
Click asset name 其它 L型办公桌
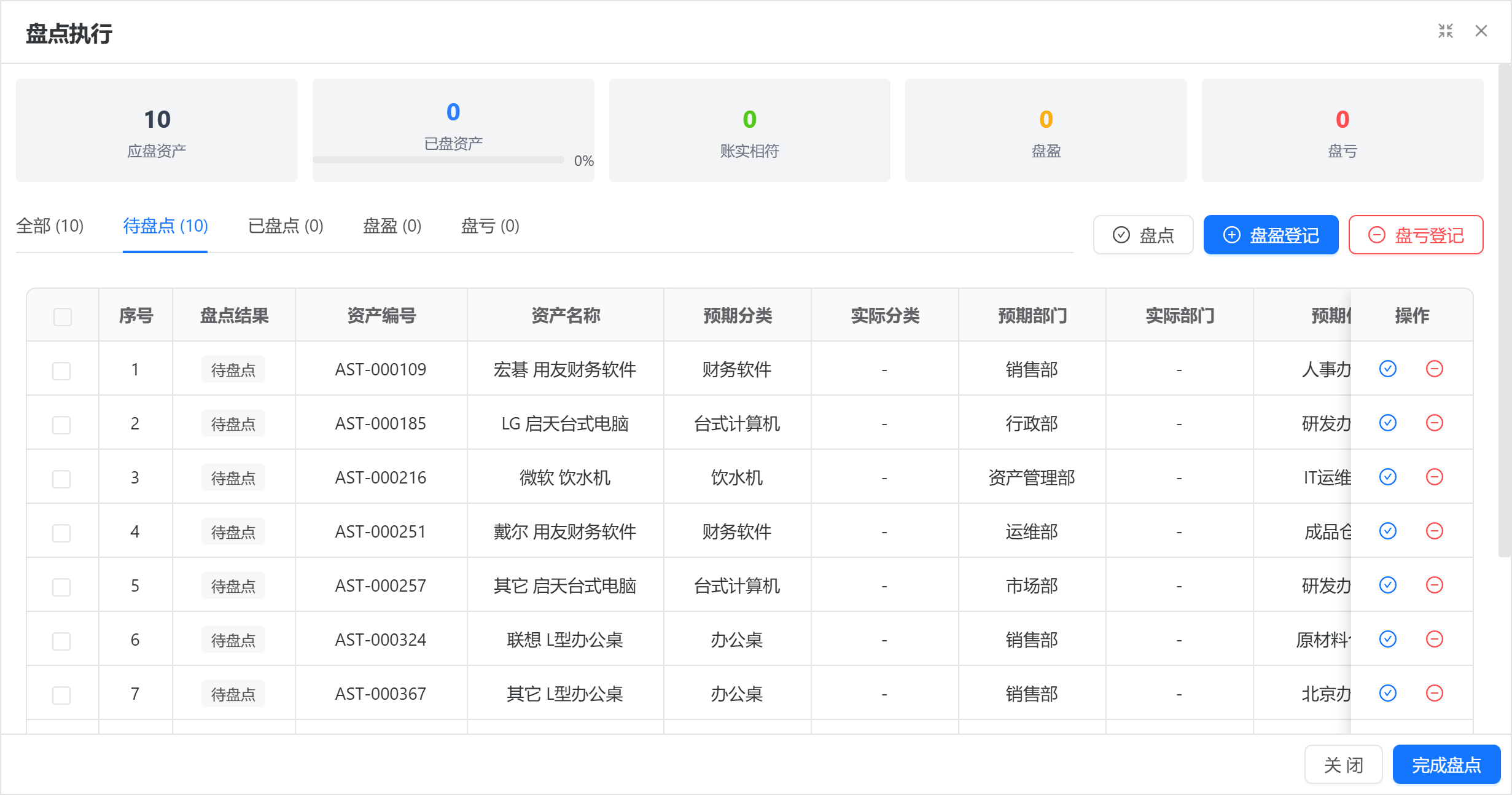pos(565,694)
